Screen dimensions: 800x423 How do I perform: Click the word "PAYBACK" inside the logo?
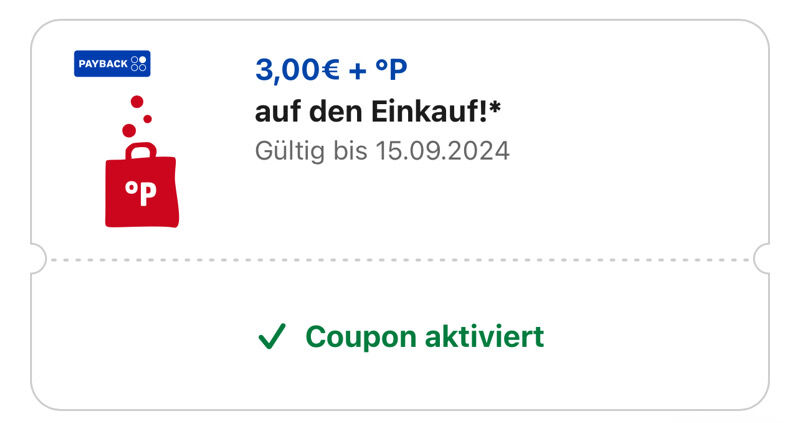(x=103, y=64)
